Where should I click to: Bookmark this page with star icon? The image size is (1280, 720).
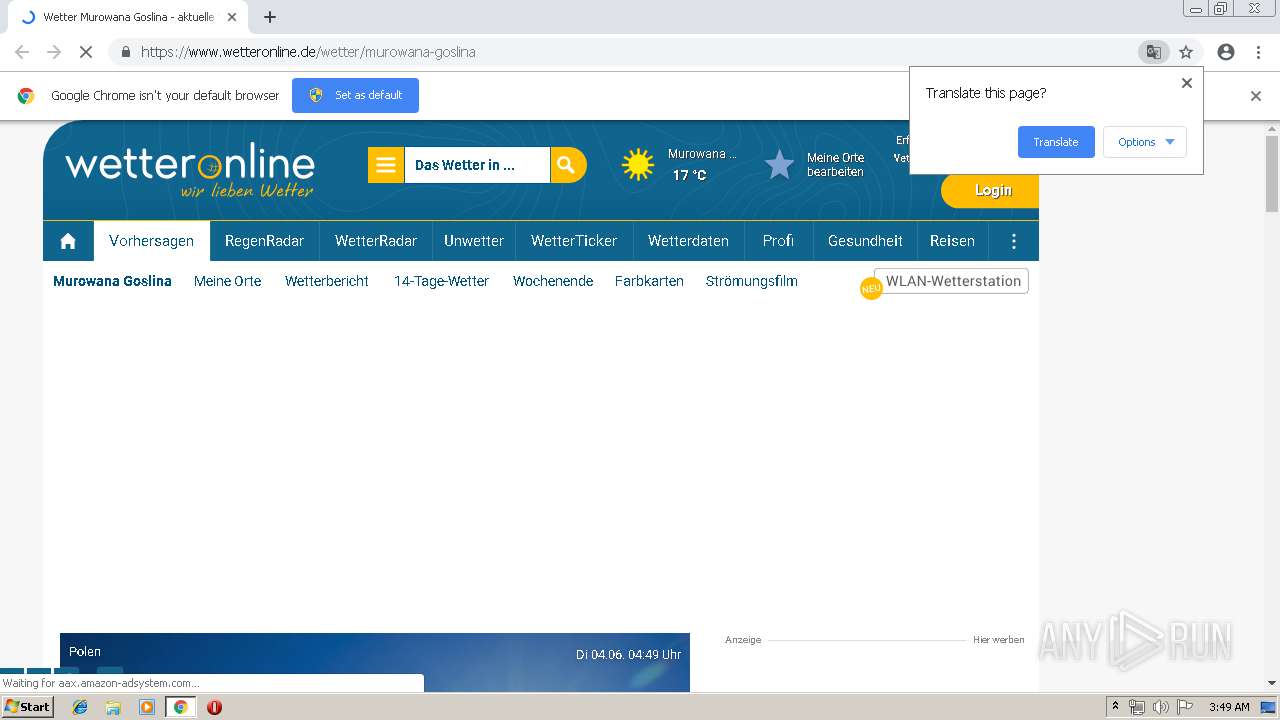(1186, 52)
